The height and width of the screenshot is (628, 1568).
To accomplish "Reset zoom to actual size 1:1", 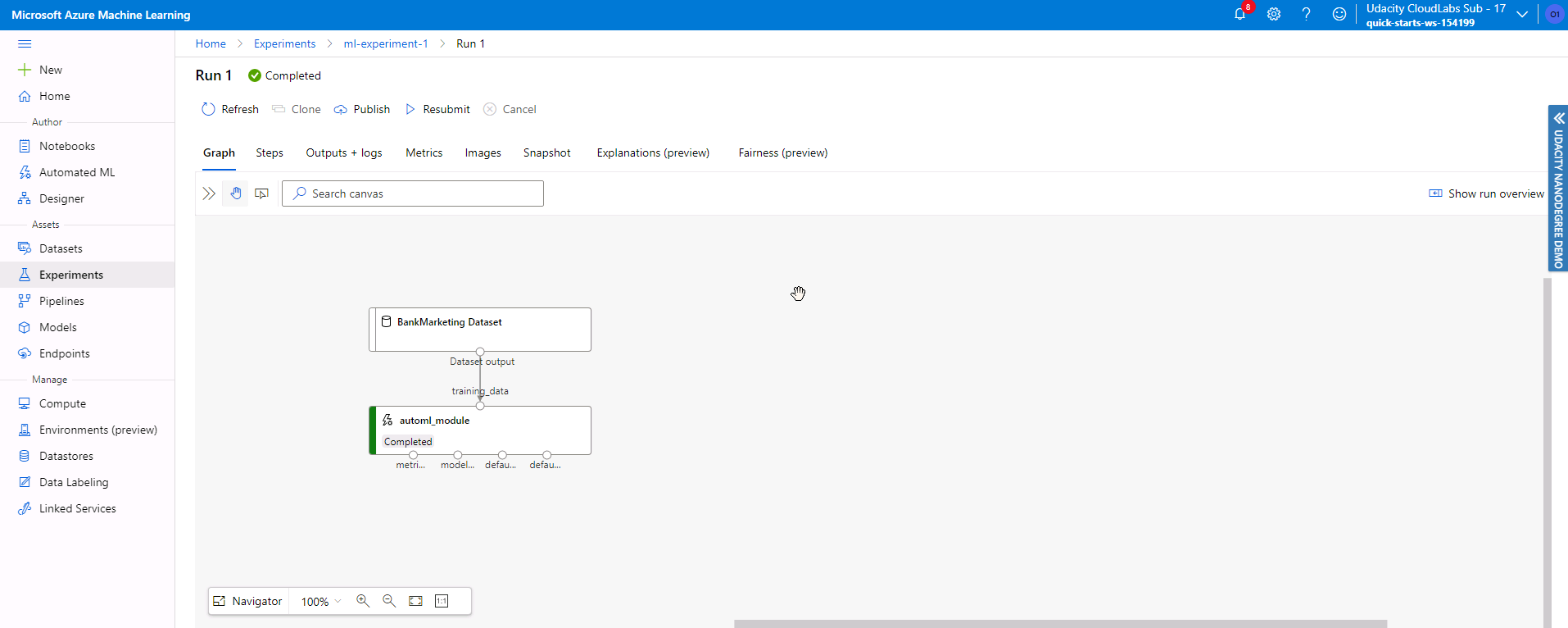I will 442,601.
